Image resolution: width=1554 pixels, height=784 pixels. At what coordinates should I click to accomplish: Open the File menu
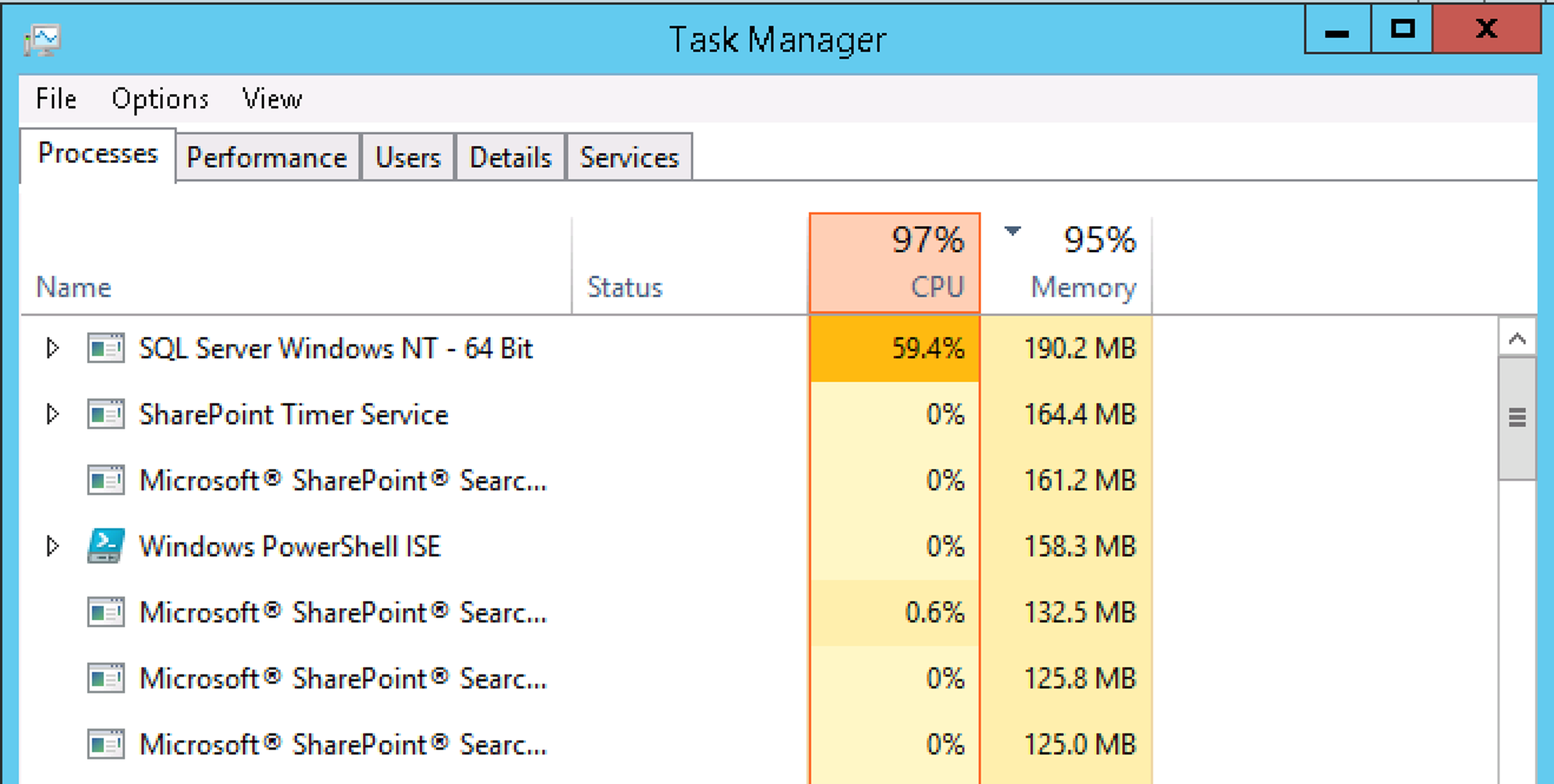56,99
